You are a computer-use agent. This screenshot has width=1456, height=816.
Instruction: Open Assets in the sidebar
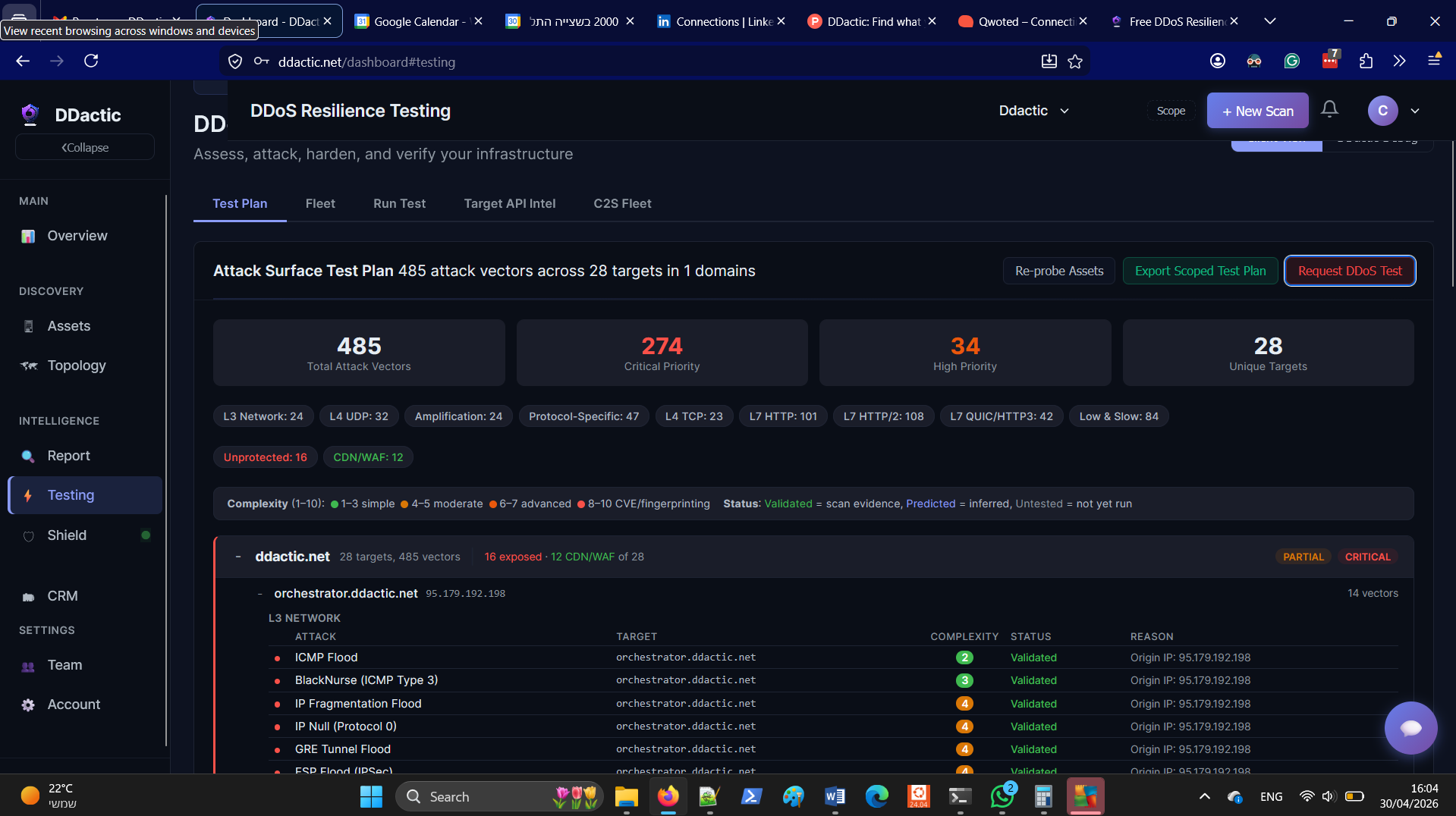coord(85,326)
